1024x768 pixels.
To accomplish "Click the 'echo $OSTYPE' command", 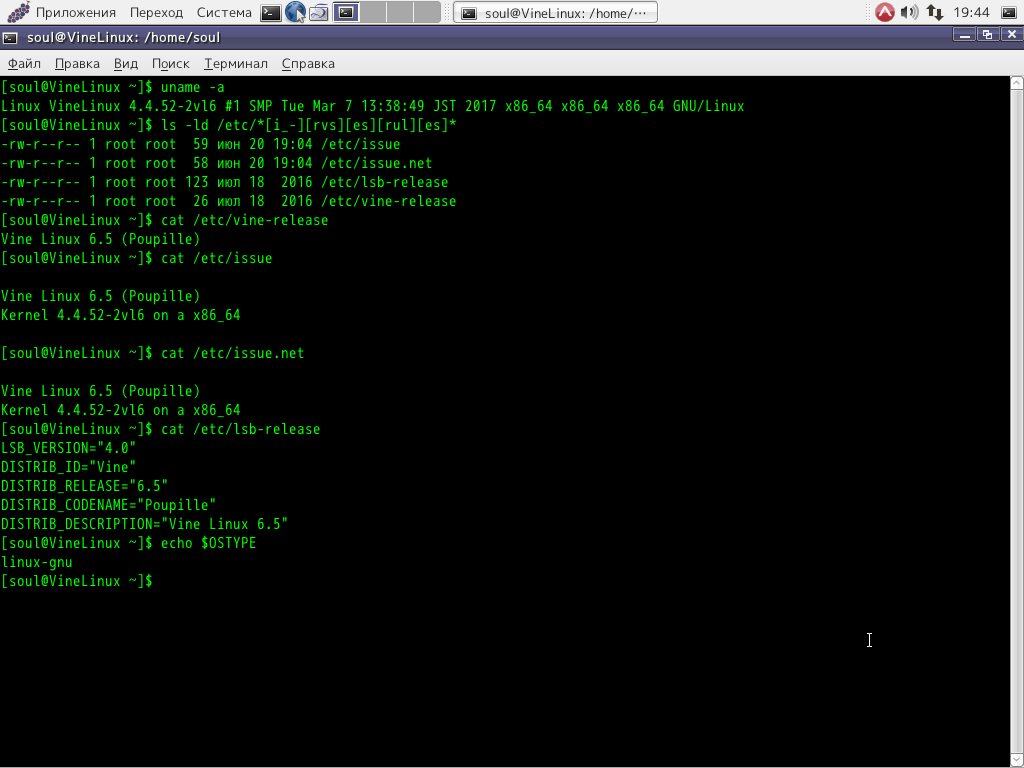I will [x=209, y=543].
